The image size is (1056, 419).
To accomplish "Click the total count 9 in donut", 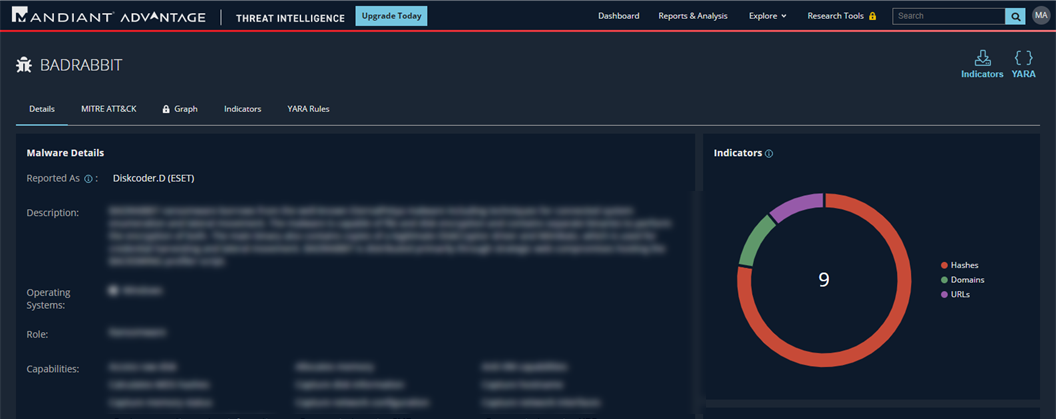I will pyautogui.click(x=824, y=280).
